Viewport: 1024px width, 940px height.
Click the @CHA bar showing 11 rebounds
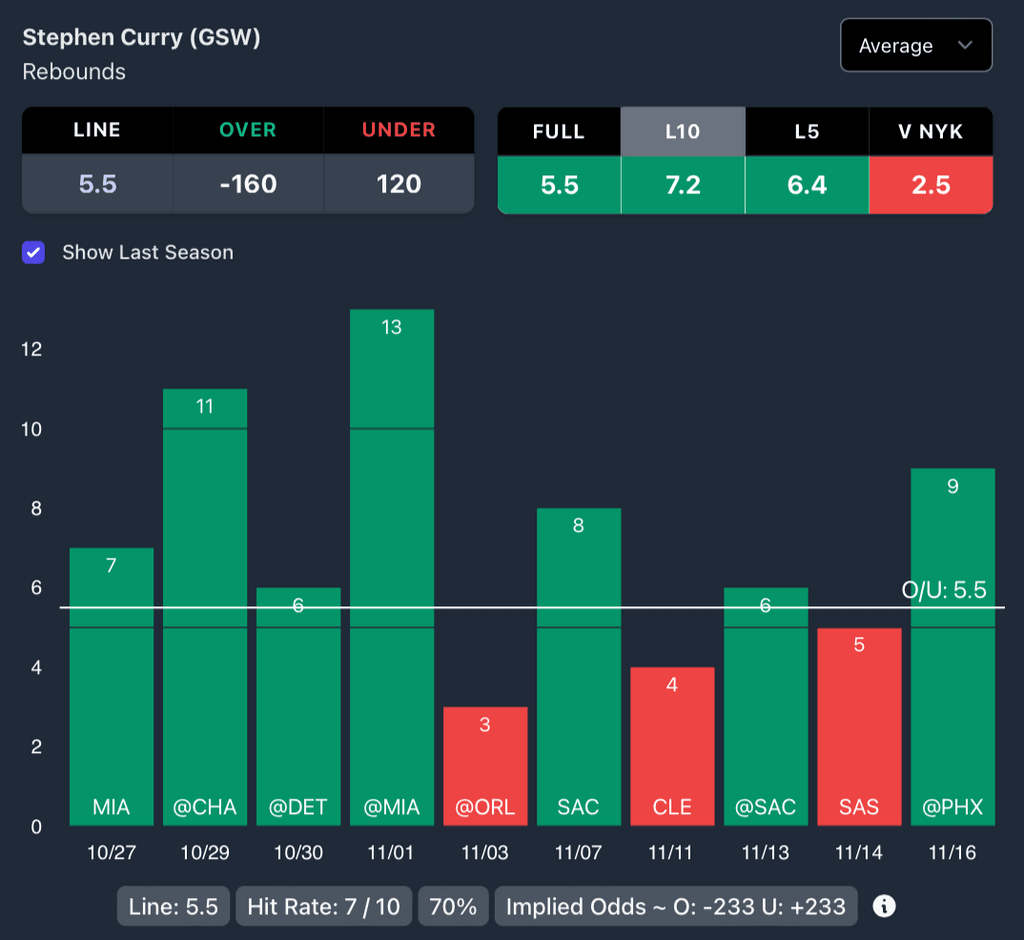pyautogui.click(x=205, y=600)
